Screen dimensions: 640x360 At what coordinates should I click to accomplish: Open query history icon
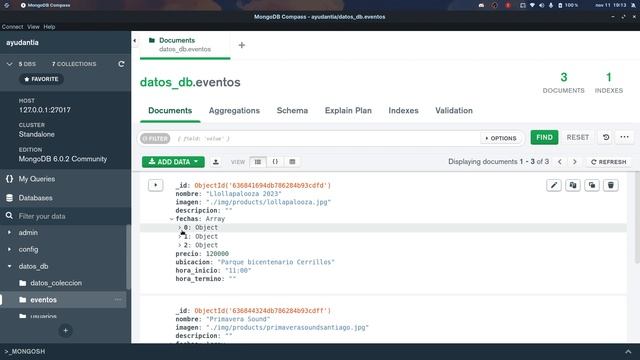click(x=606, y=137)
